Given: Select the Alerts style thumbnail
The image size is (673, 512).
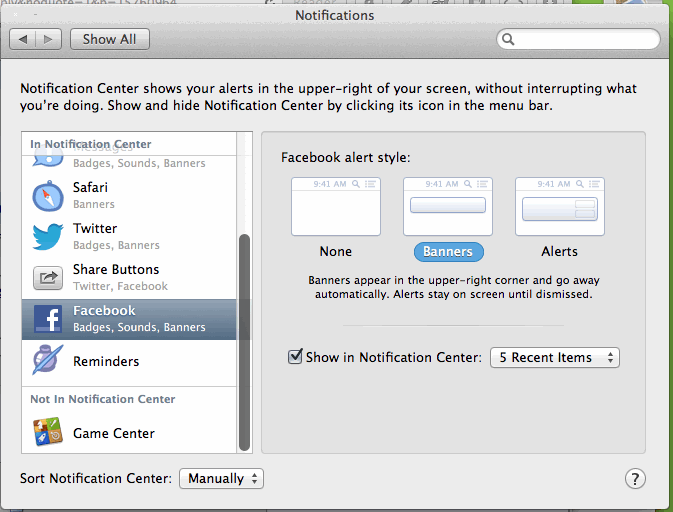Looking at the screenshot, I should (x=560, y=206).
